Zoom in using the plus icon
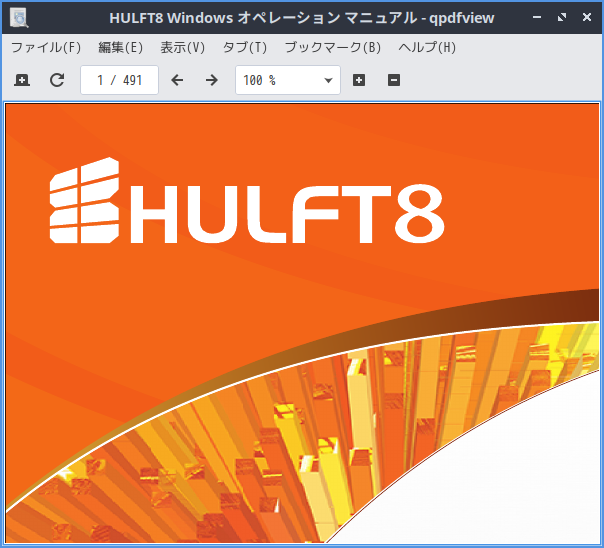Screen dimensions: 604x548 (359, 80)
